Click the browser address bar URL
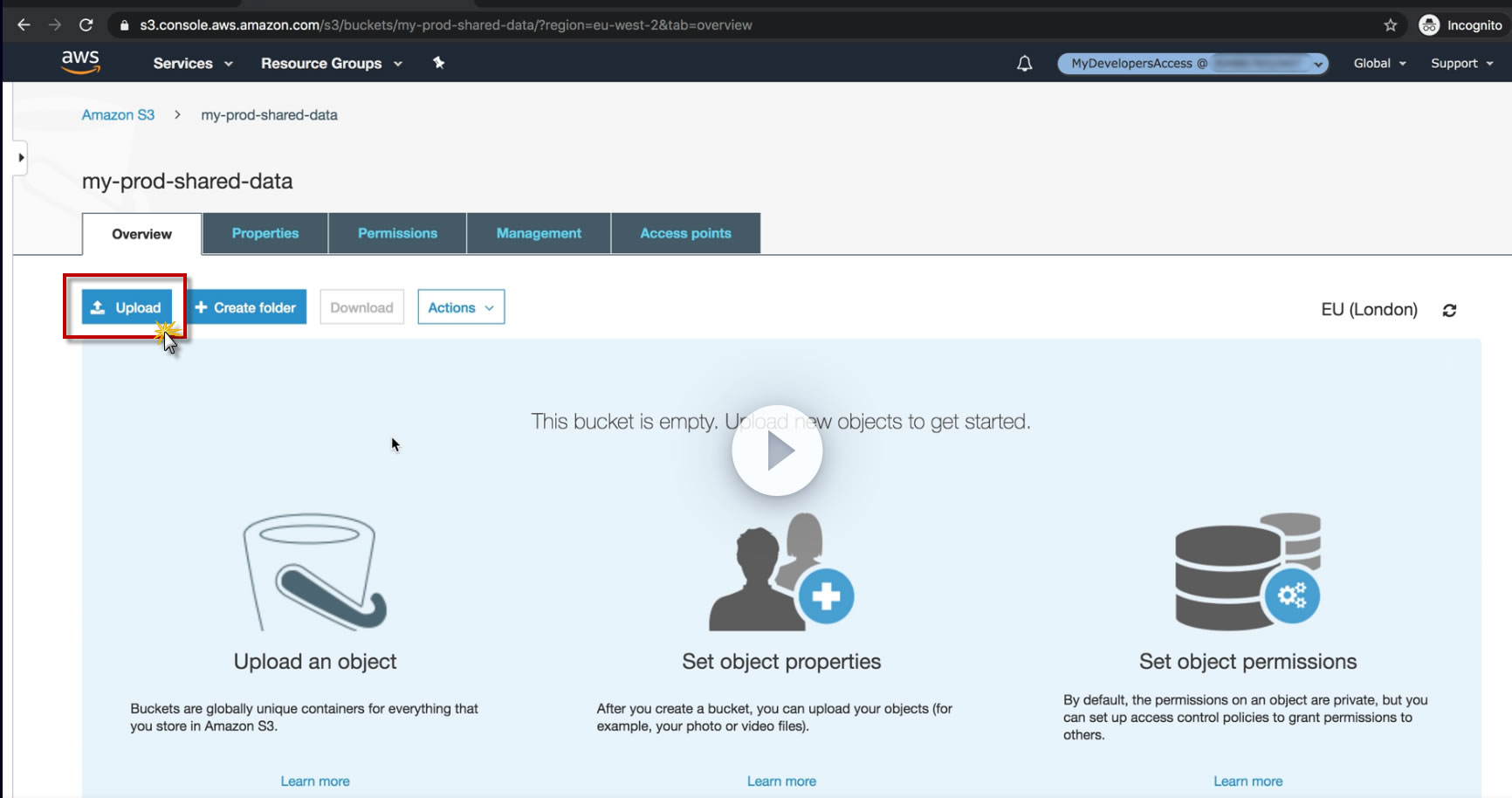This screenshot has height=798, width=1512. pyautogui.click(x=445, y=25)
